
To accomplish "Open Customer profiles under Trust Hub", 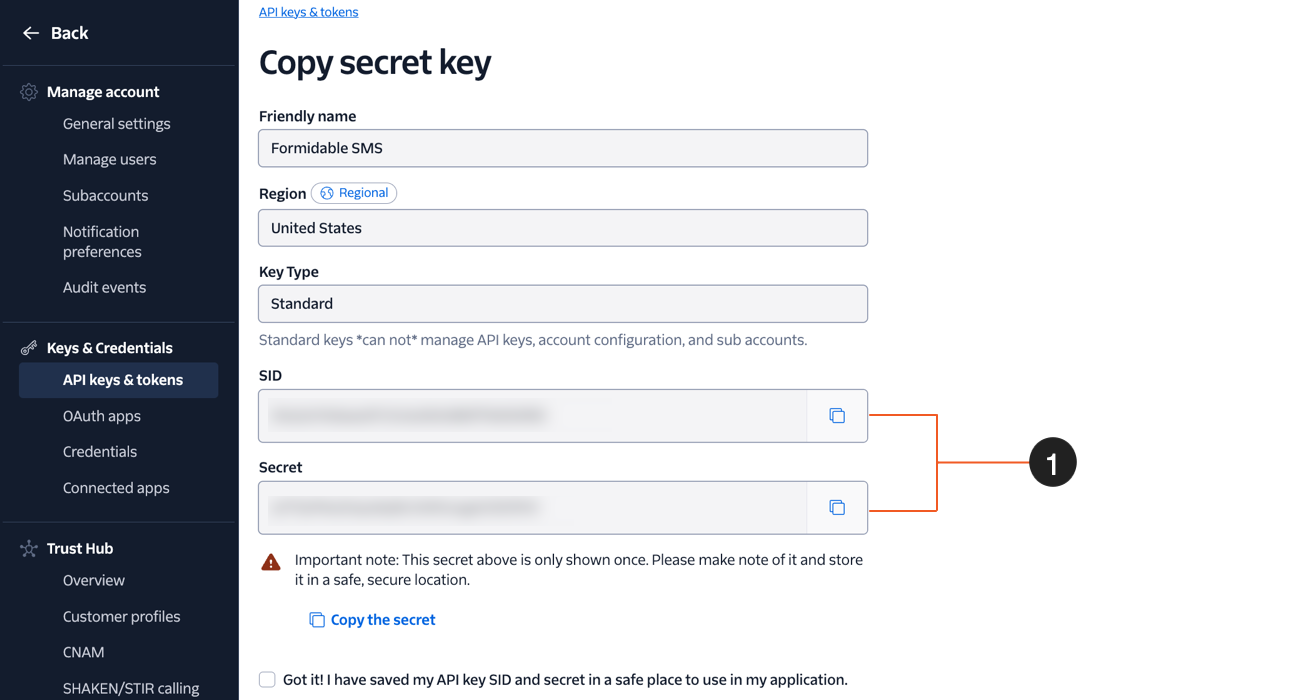I will click(x=122, y=616).
